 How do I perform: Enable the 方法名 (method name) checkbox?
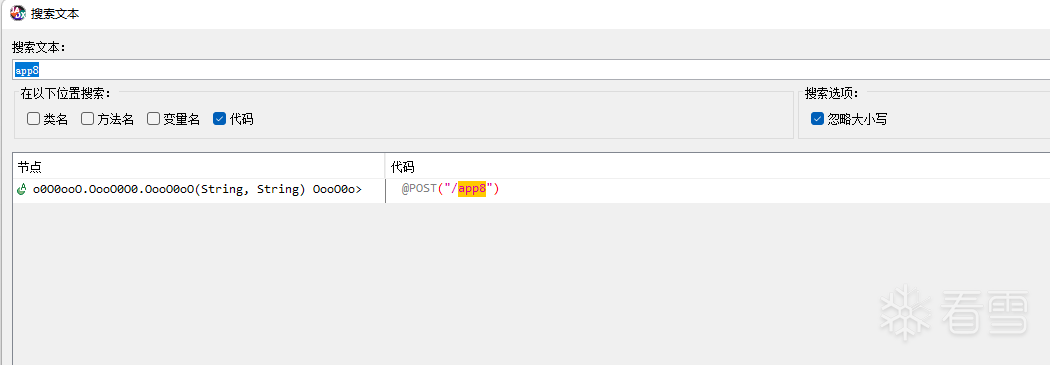click(88, 119)
